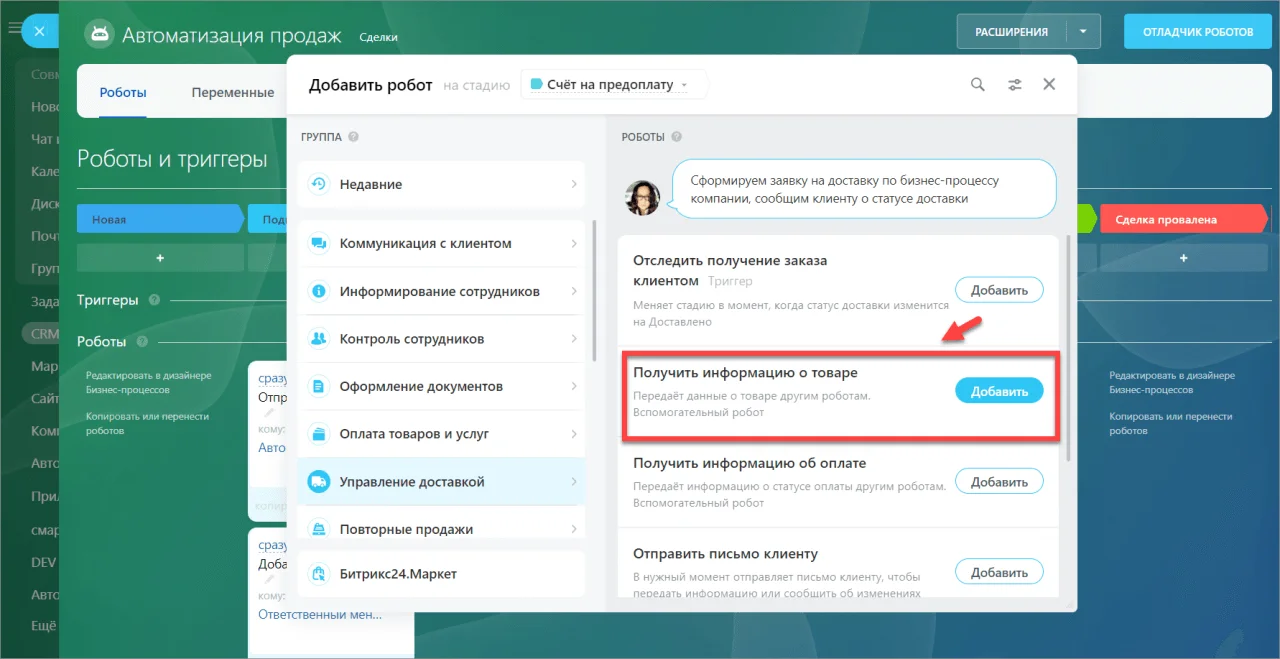Select the Сделка провалена stage header
Screen dimensions: 1280x659
pos(1183,219)
